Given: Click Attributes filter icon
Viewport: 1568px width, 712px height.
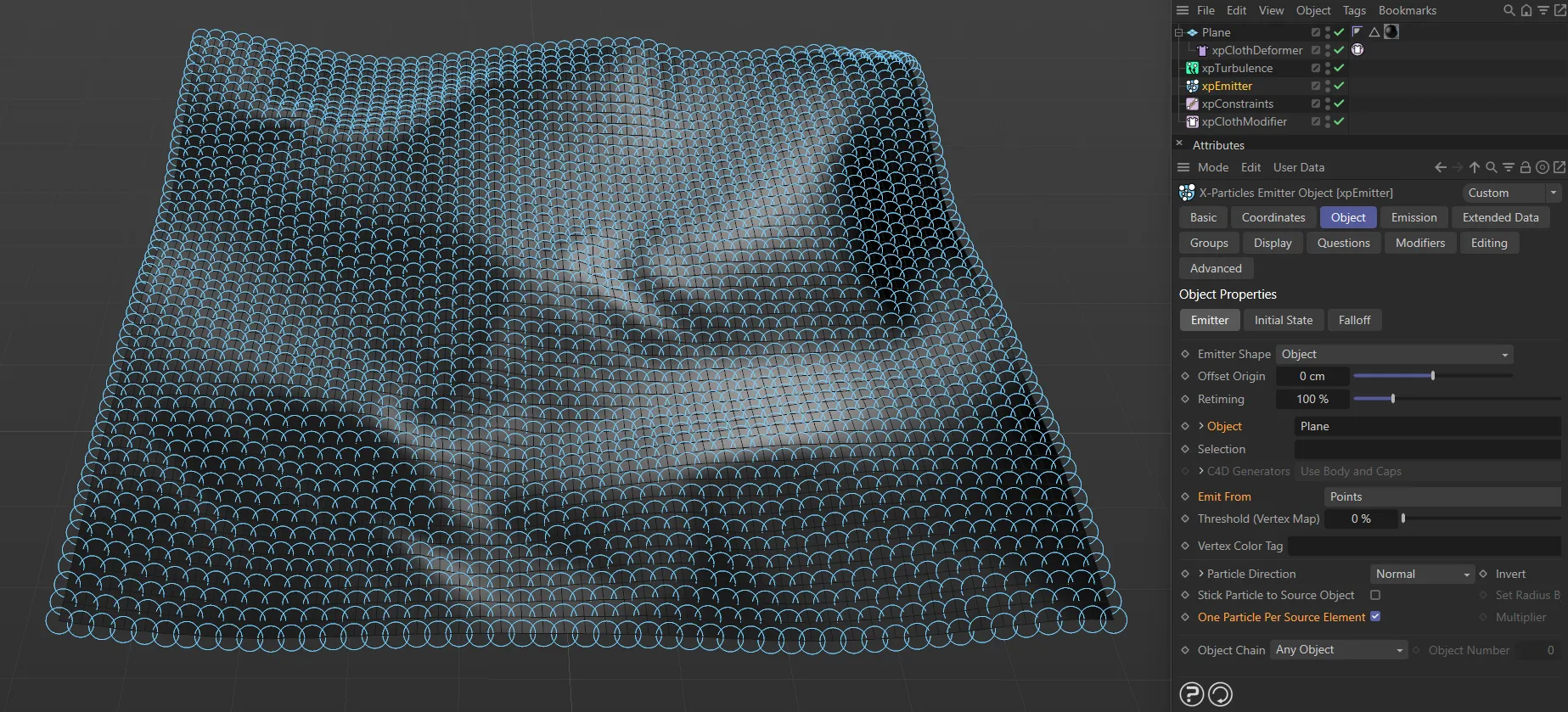Looking at the screenshot, I should (x=1509, y=167).
